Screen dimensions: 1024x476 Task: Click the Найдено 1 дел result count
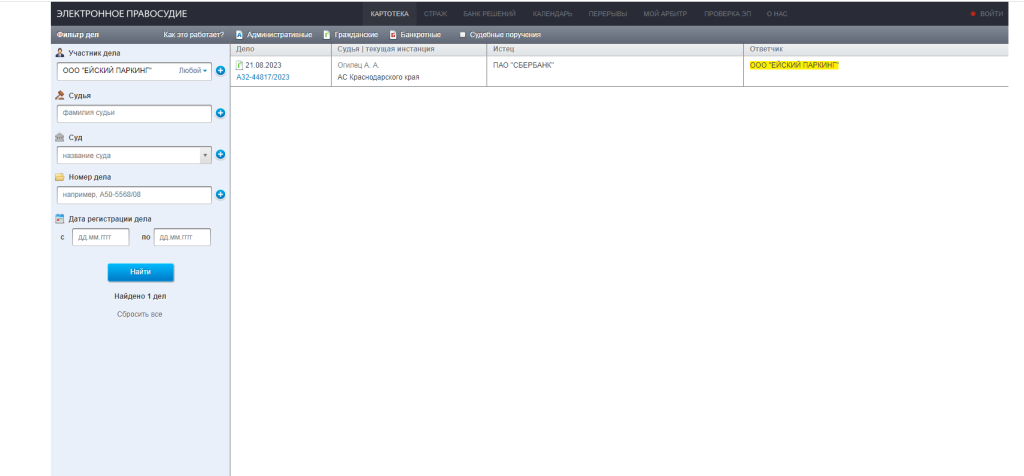click(x=140, y=296)
